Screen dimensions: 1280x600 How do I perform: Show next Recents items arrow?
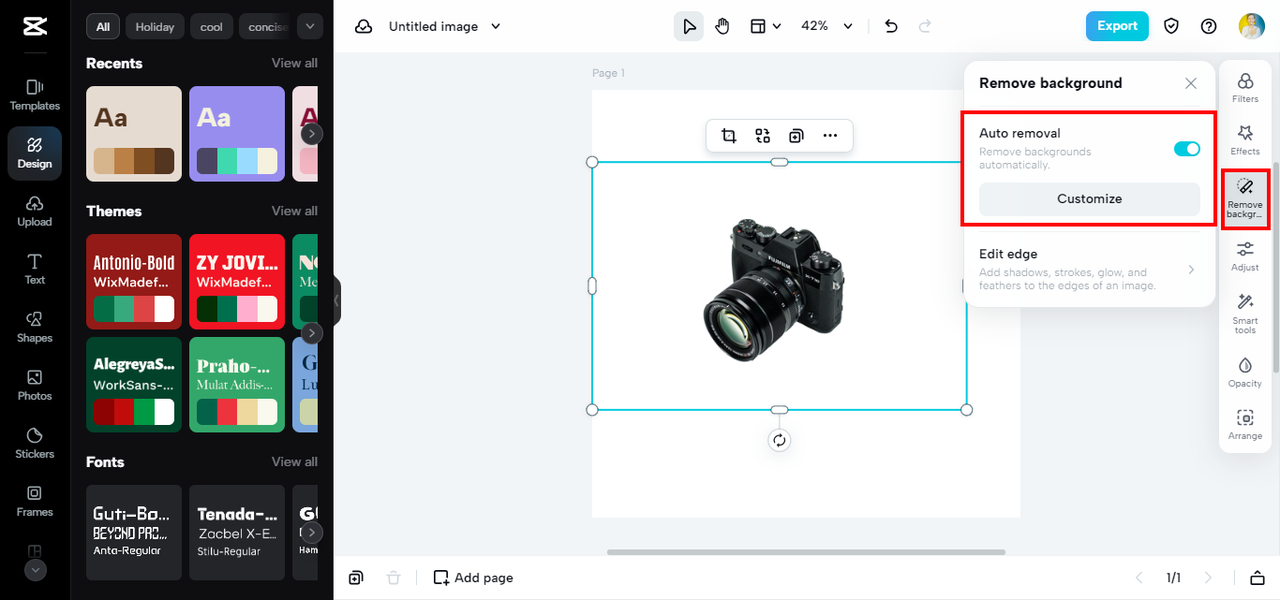pos(312,134)
